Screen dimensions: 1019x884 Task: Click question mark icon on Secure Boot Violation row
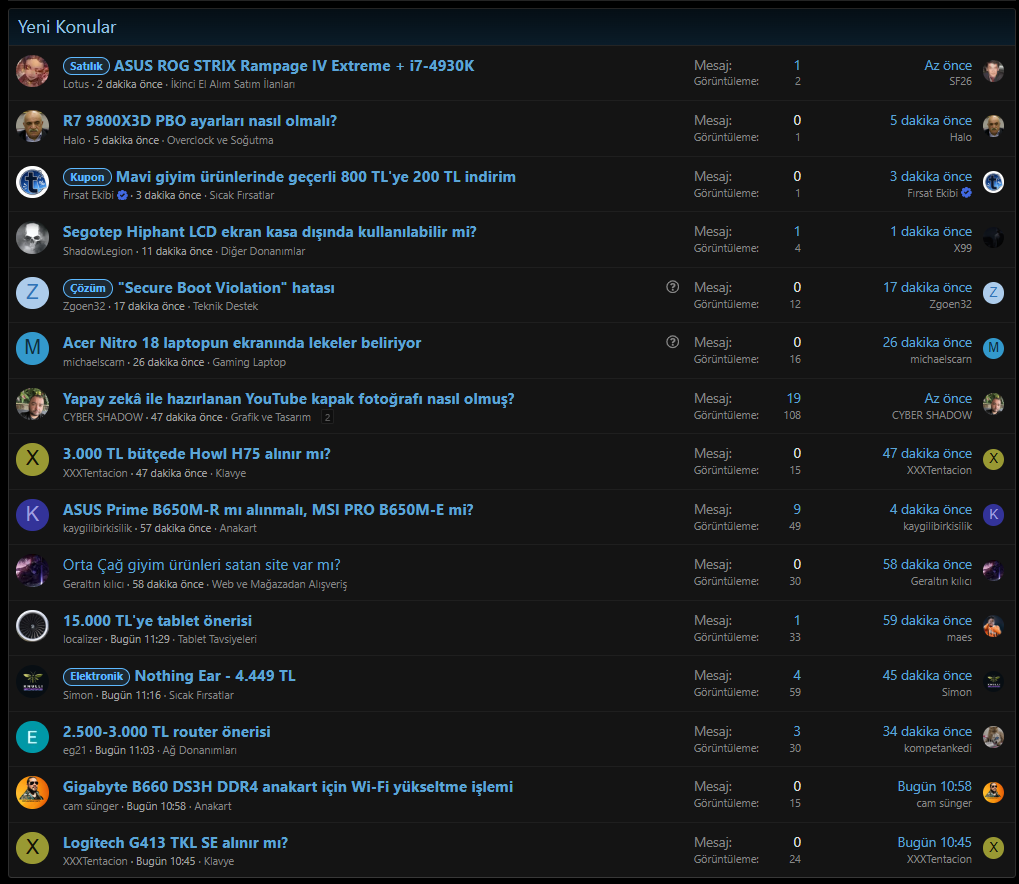(x=673, y=287)
